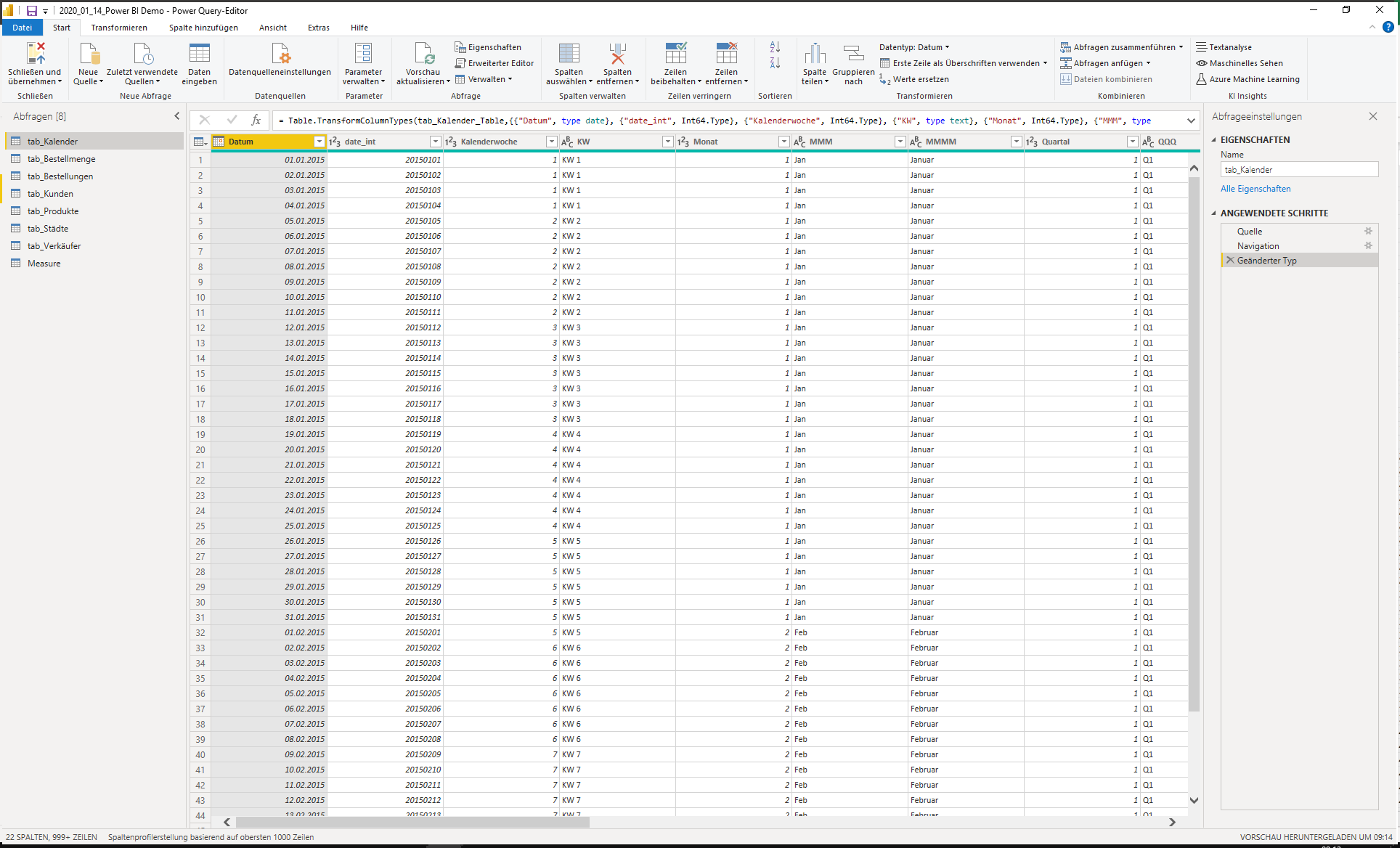1400x848 pixels.
Task: Click Textanalyse in KI Insights
Action: (1224, 47)
